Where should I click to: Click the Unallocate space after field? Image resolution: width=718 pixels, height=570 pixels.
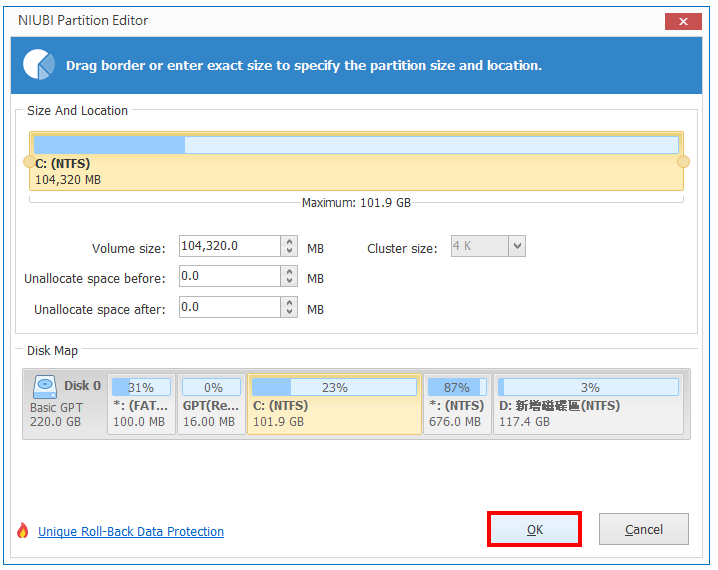tap(230, 307)
